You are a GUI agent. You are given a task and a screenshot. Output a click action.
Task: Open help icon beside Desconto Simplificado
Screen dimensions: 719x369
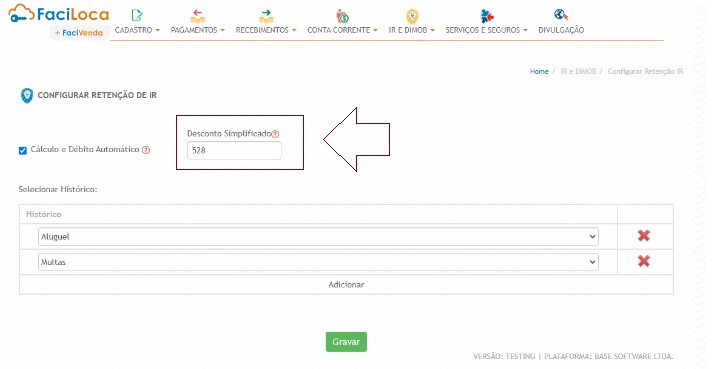pos(275,134)
